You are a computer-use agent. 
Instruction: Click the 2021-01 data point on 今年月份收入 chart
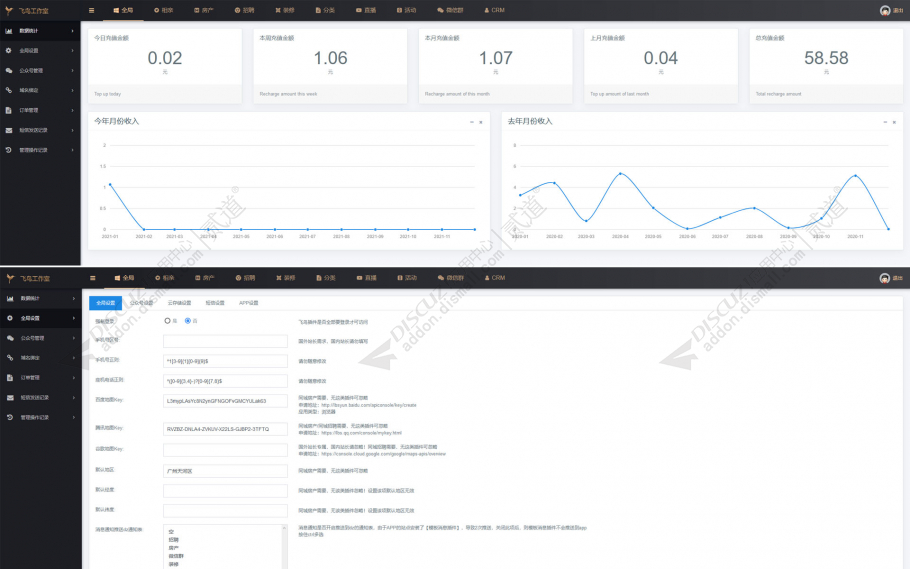(x=110, y=185)
